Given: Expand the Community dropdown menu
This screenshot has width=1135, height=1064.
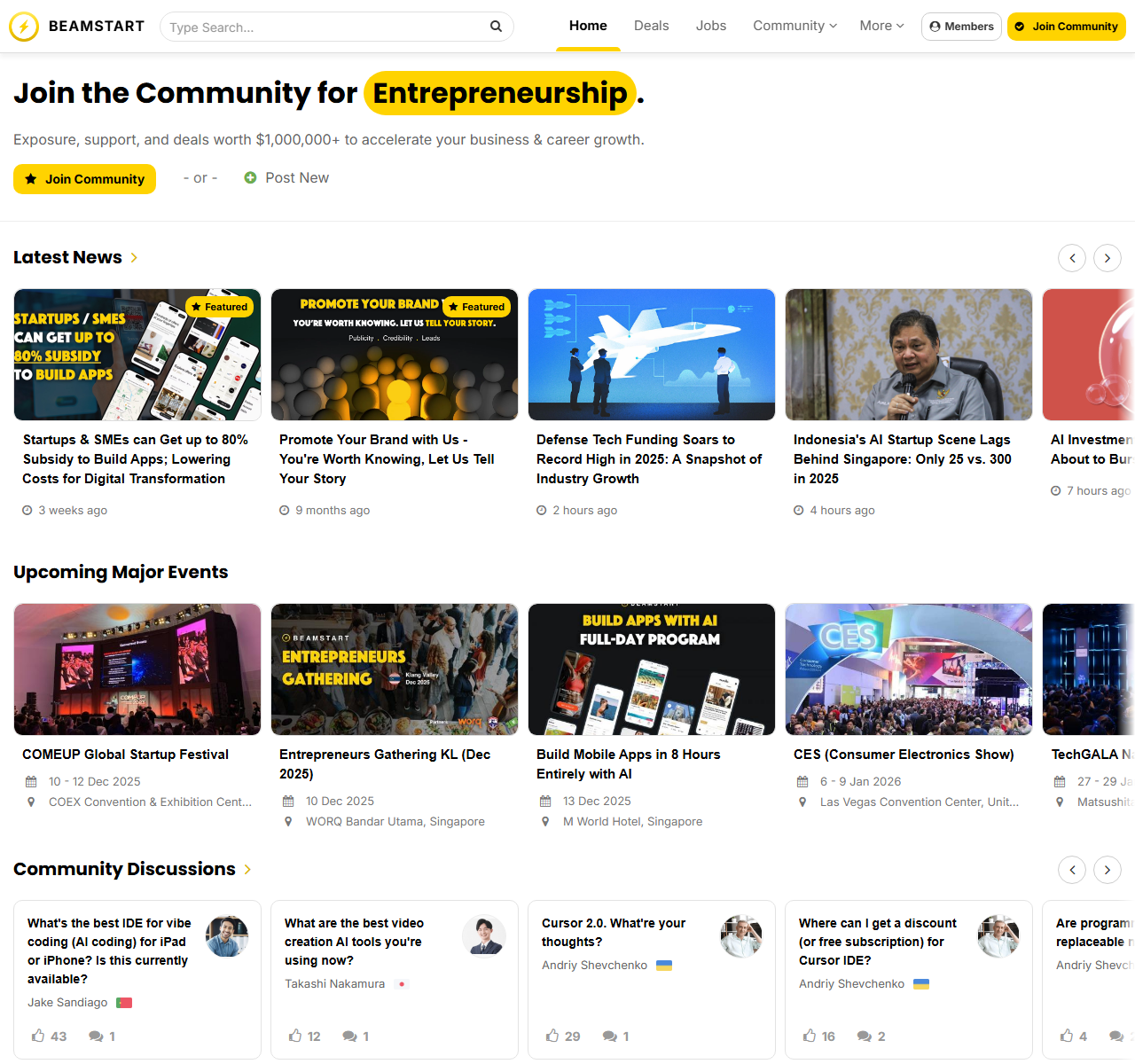Looking at the screenshot, I should pyautogui.click(x=794, y=26).
